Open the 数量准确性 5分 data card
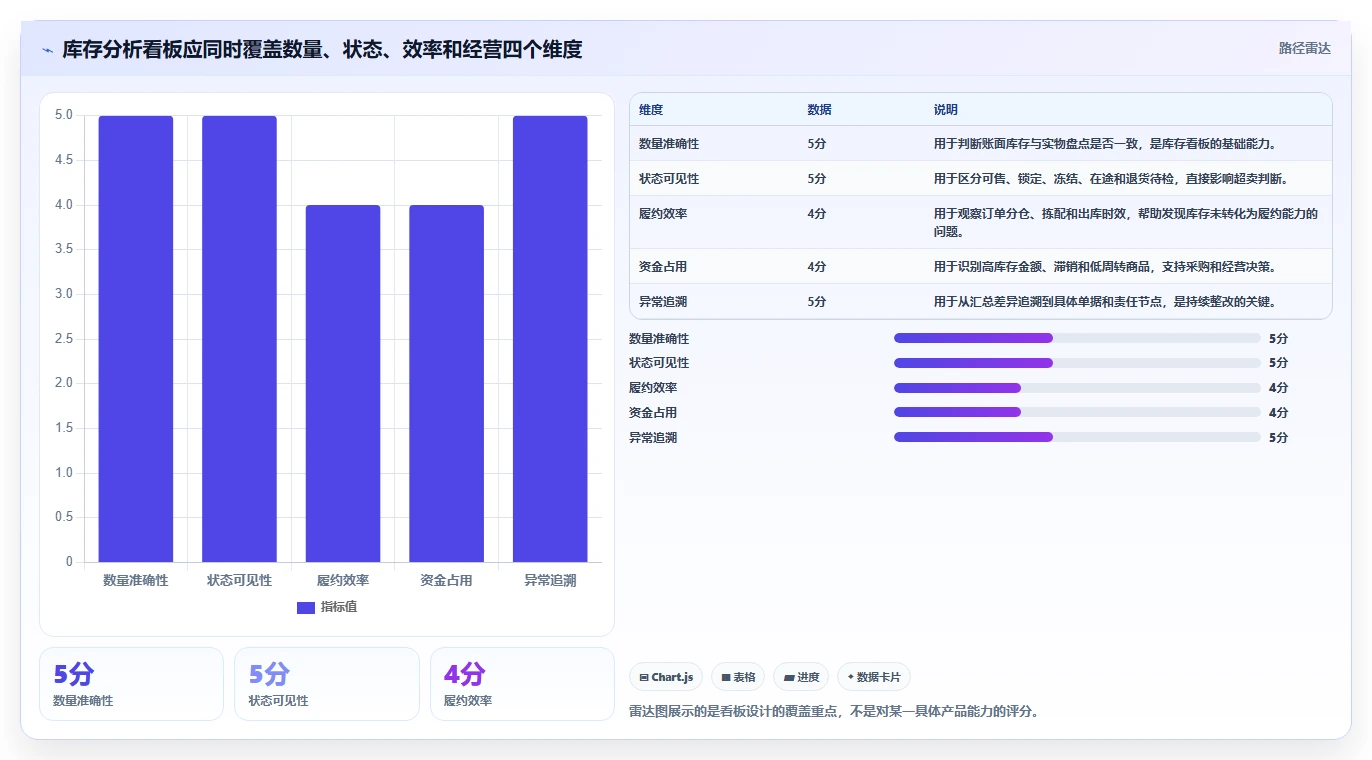1372x760 pixels. [x=131, y=684]
